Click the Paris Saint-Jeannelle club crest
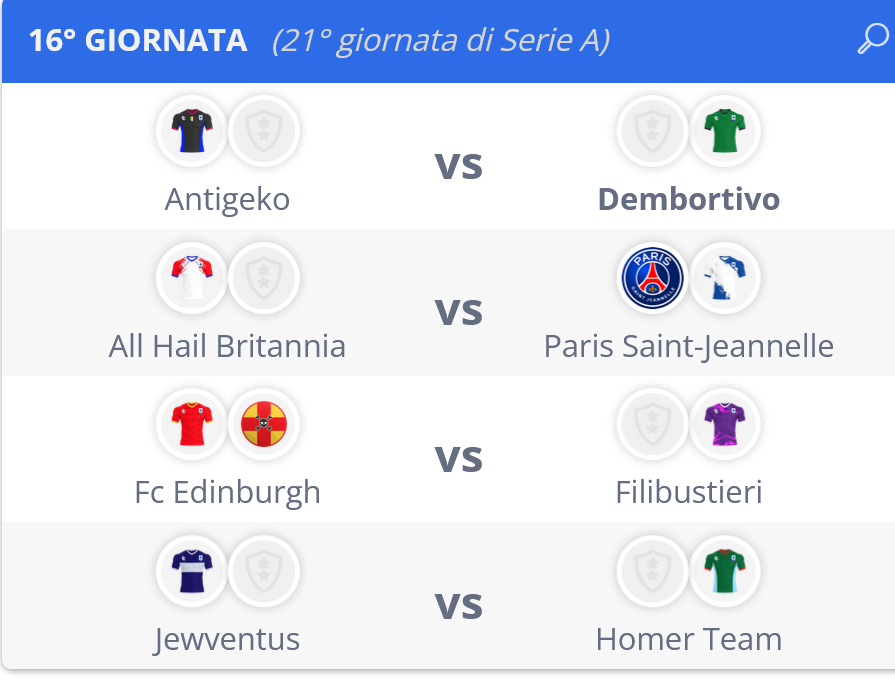Screen dimensions: 895x685 click(652, 277)
